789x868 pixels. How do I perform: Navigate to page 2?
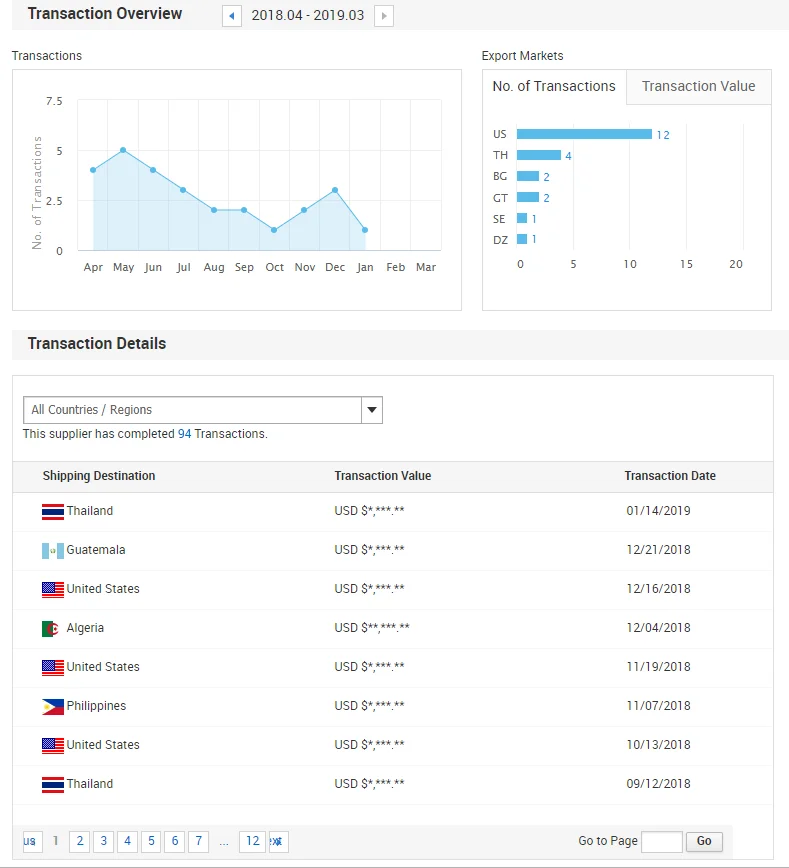click(x=79, y=842)
